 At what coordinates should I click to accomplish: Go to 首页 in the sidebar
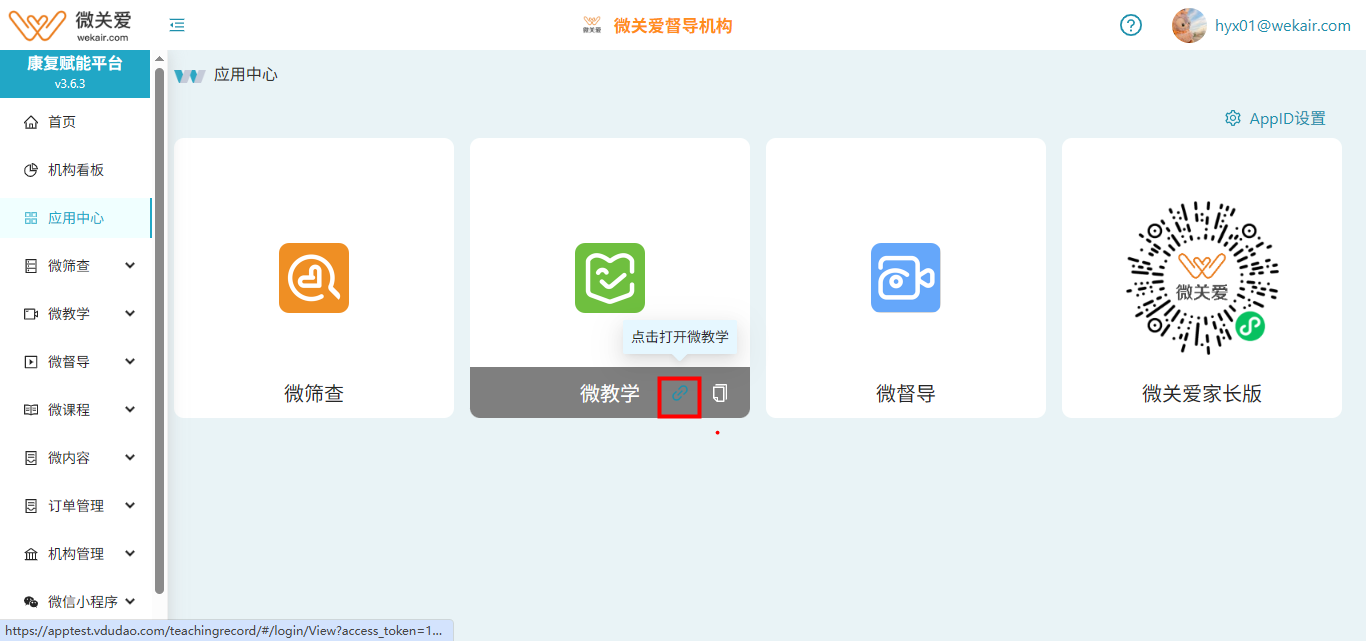coord(62,122)
